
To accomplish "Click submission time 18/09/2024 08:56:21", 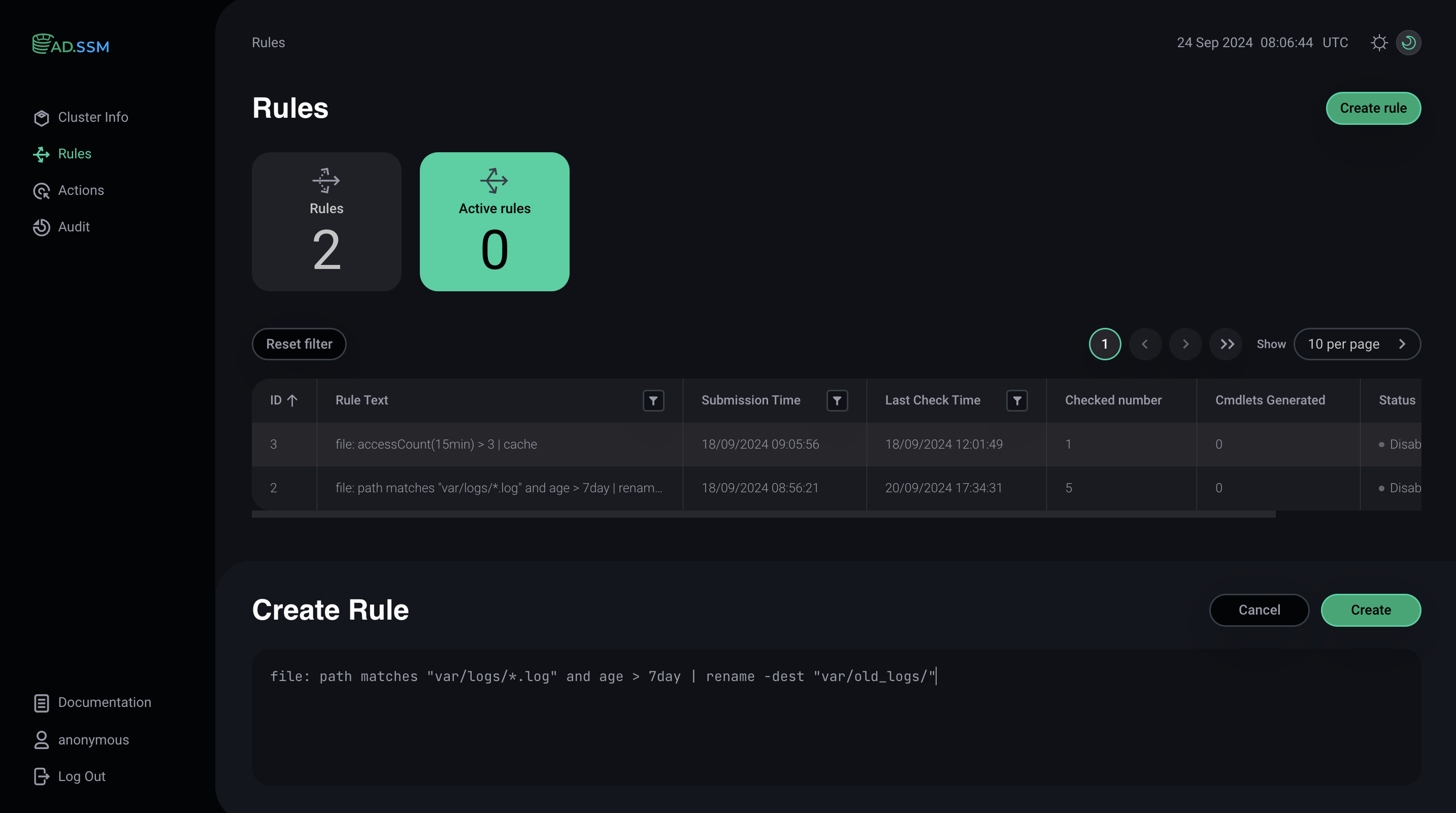I will pos(759,488).
